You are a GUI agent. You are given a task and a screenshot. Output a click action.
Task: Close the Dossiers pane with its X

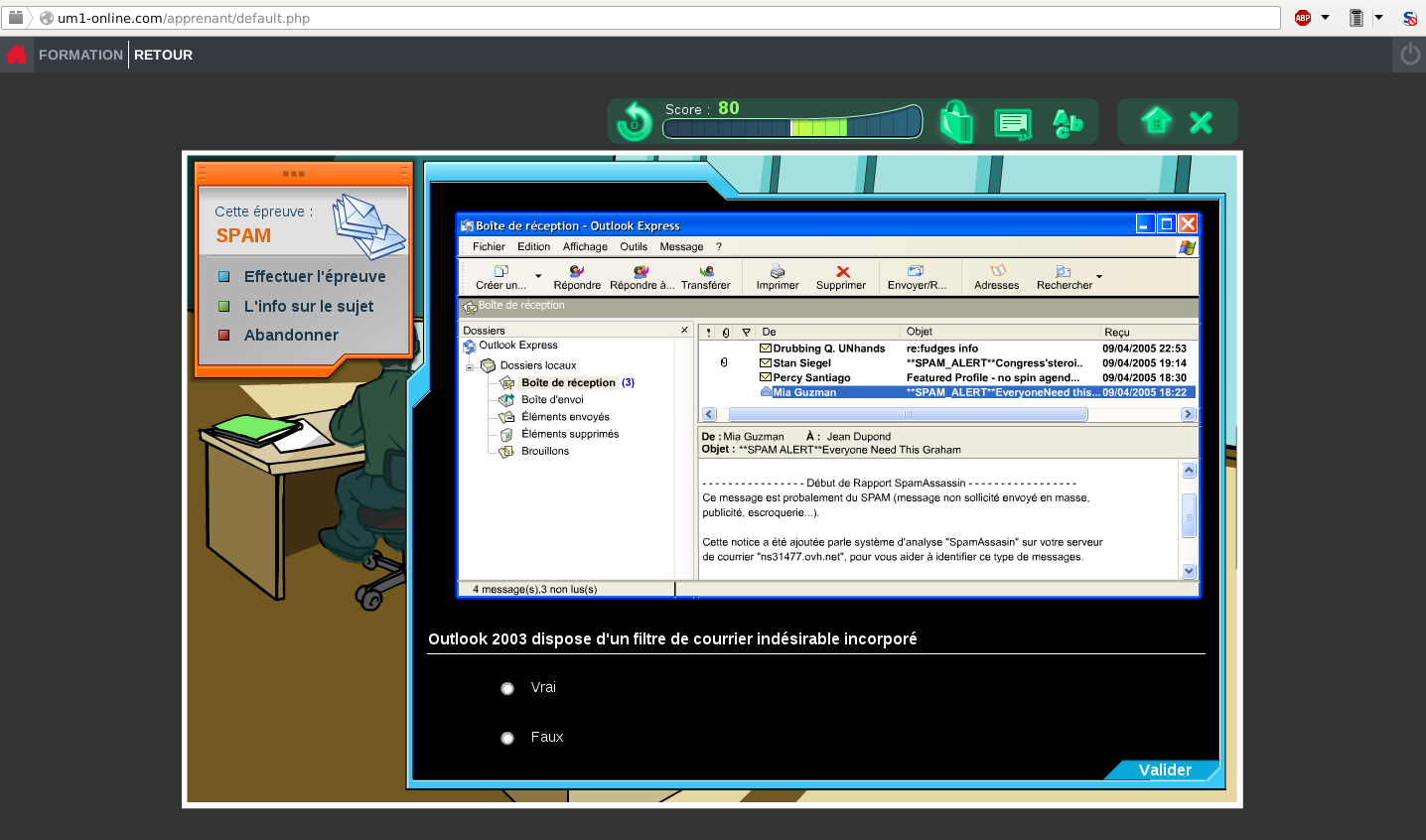(684, 330)
